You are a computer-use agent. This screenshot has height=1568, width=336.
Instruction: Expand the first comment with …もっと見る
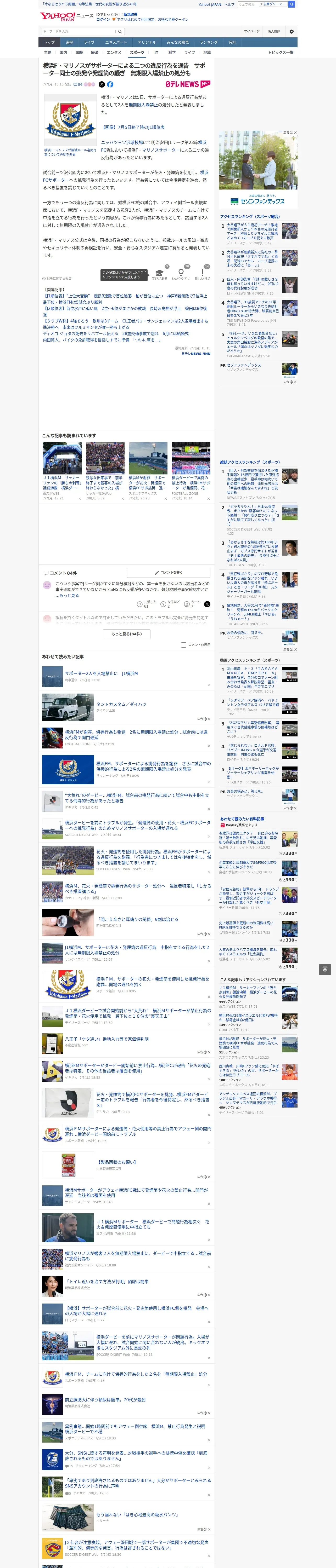[67, 596]
